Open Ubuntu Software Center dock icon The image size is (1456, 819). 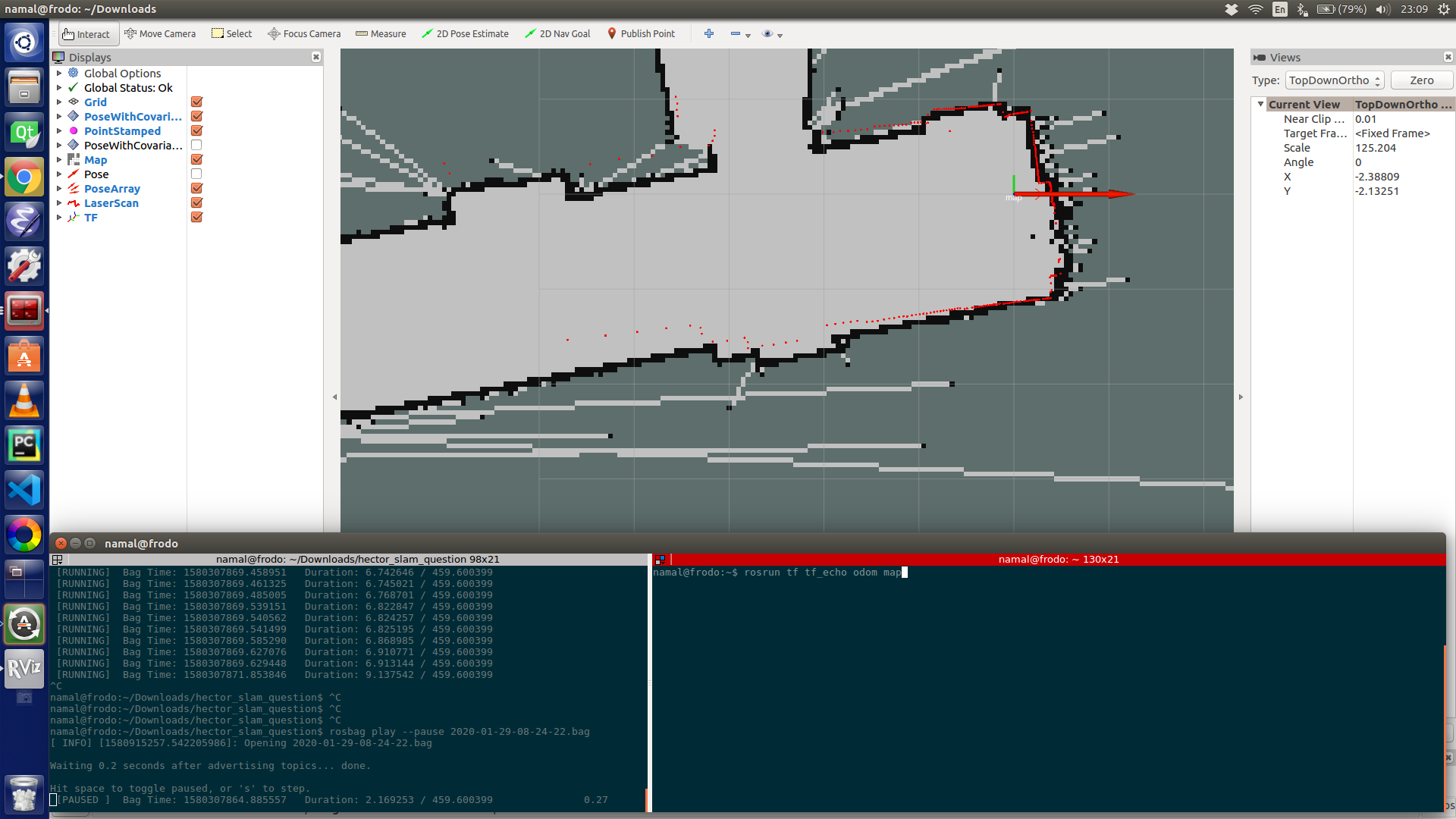point(24,356)
